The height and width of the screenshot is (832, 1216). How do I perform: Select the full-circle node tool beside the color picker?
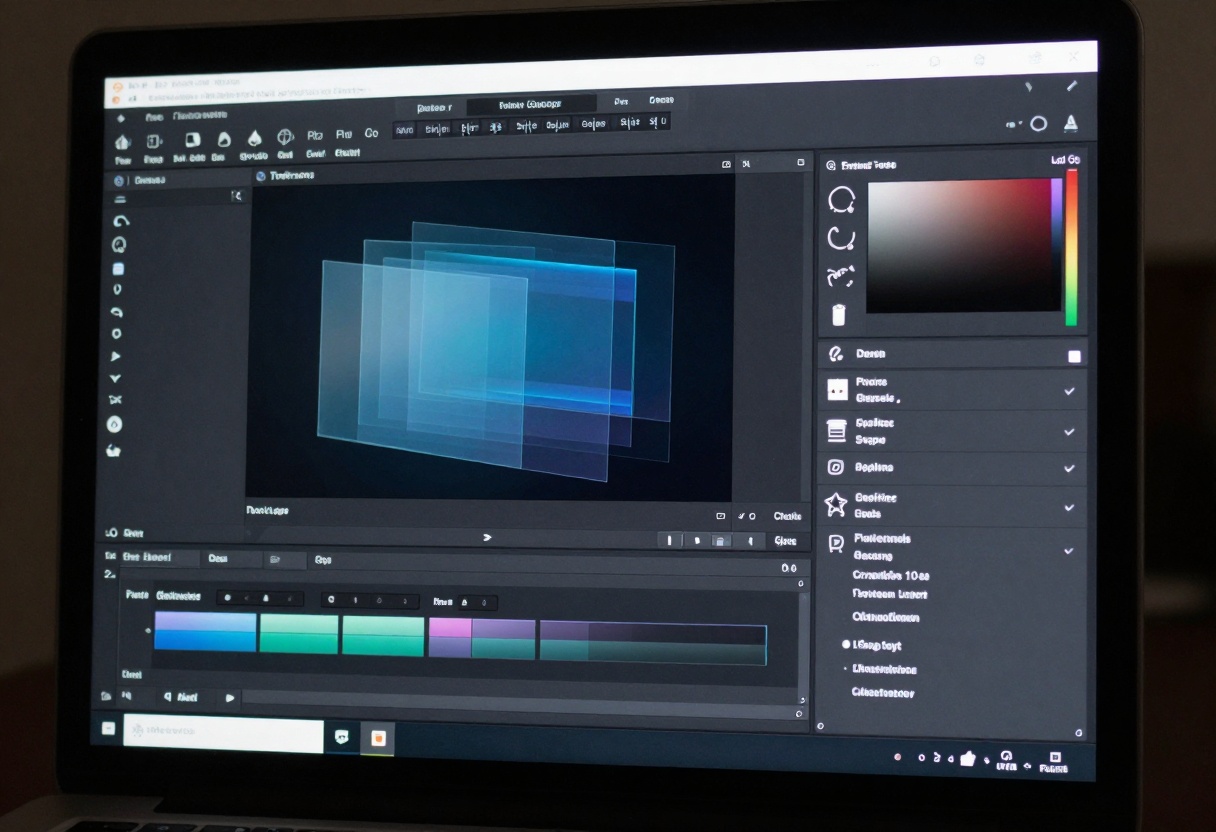[x=842, y=200]
